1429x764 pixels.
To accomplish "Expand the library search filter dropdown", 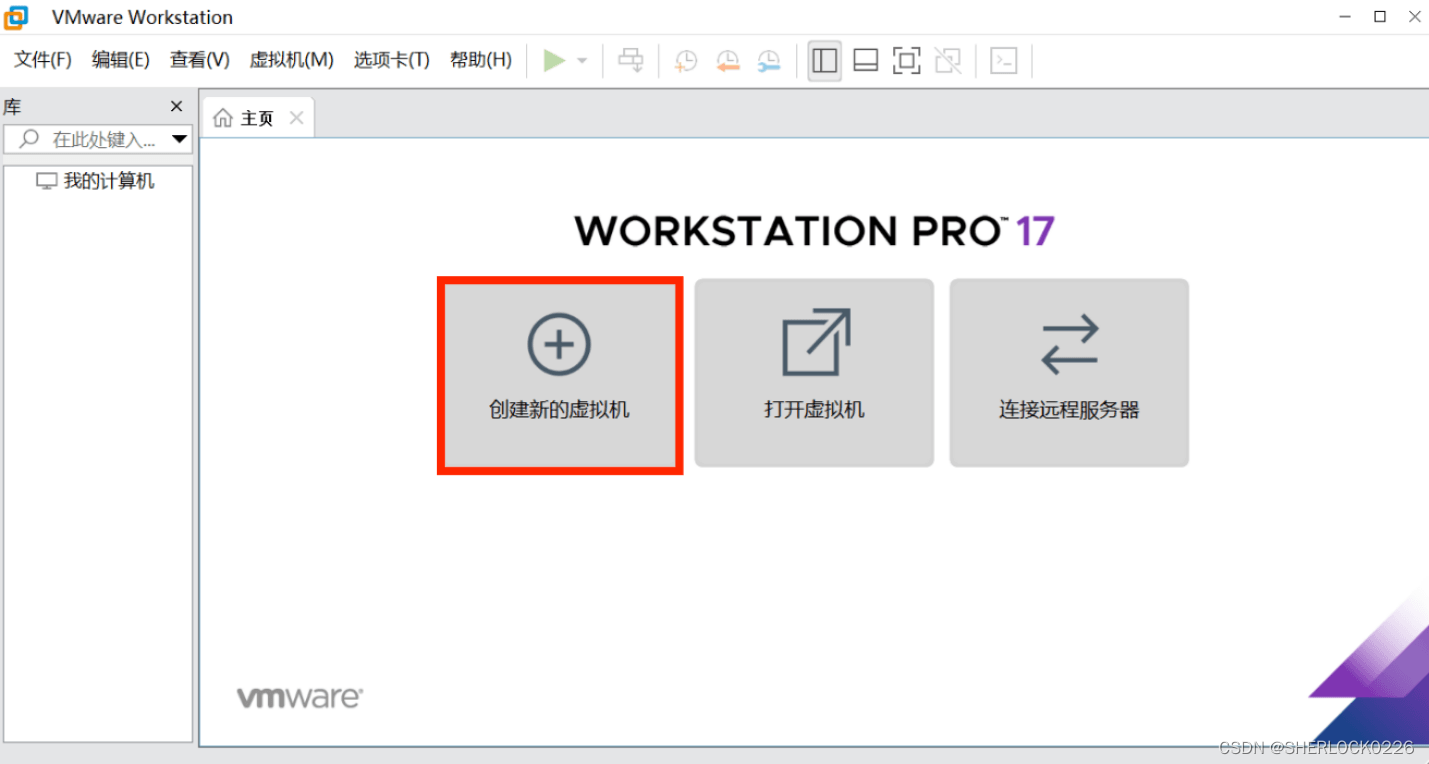I will click(180, 139).
